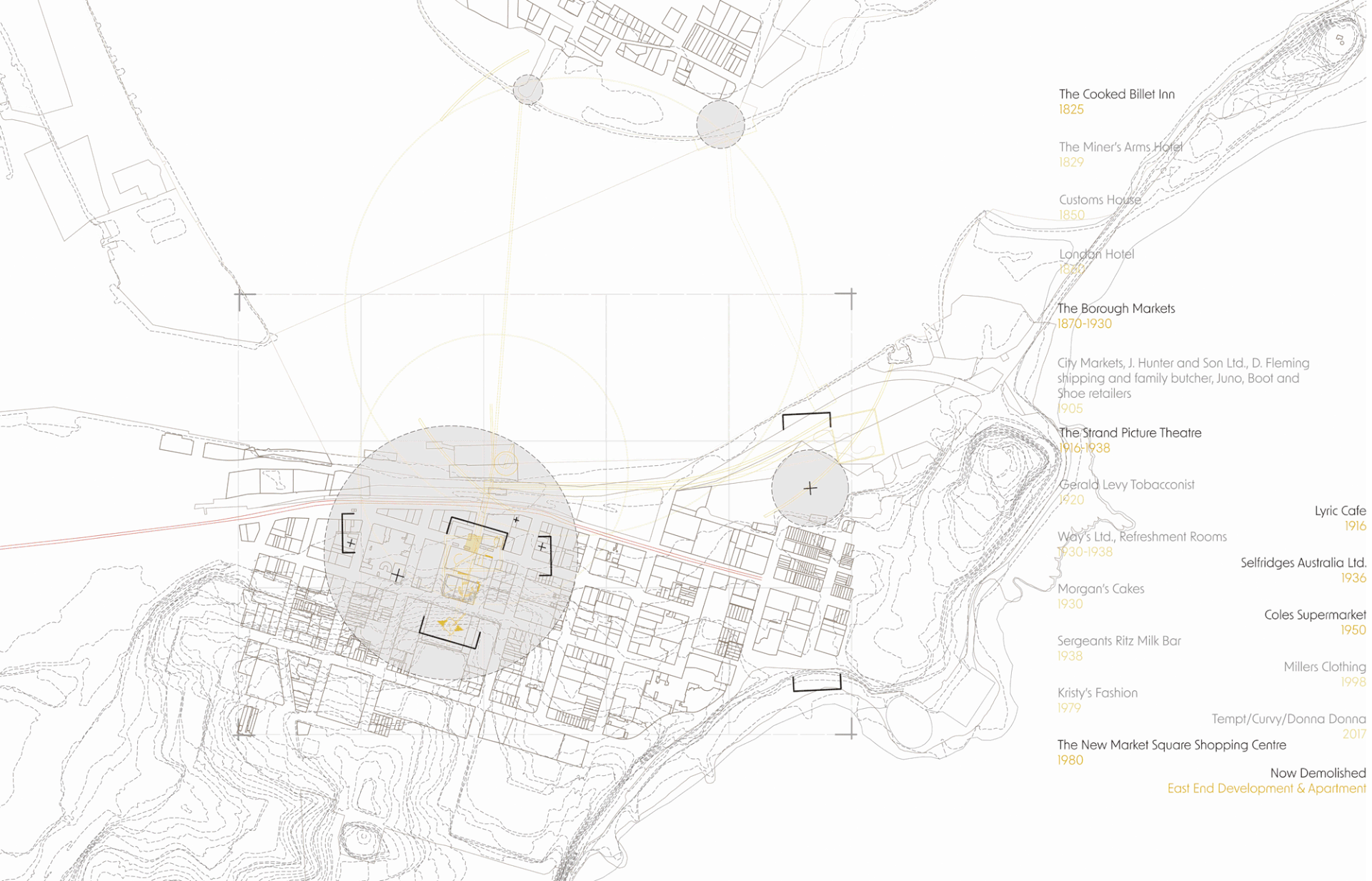Click the Lyric Cafe label
Viewport: 1372px width, 881px height.
click(1339, 511)
